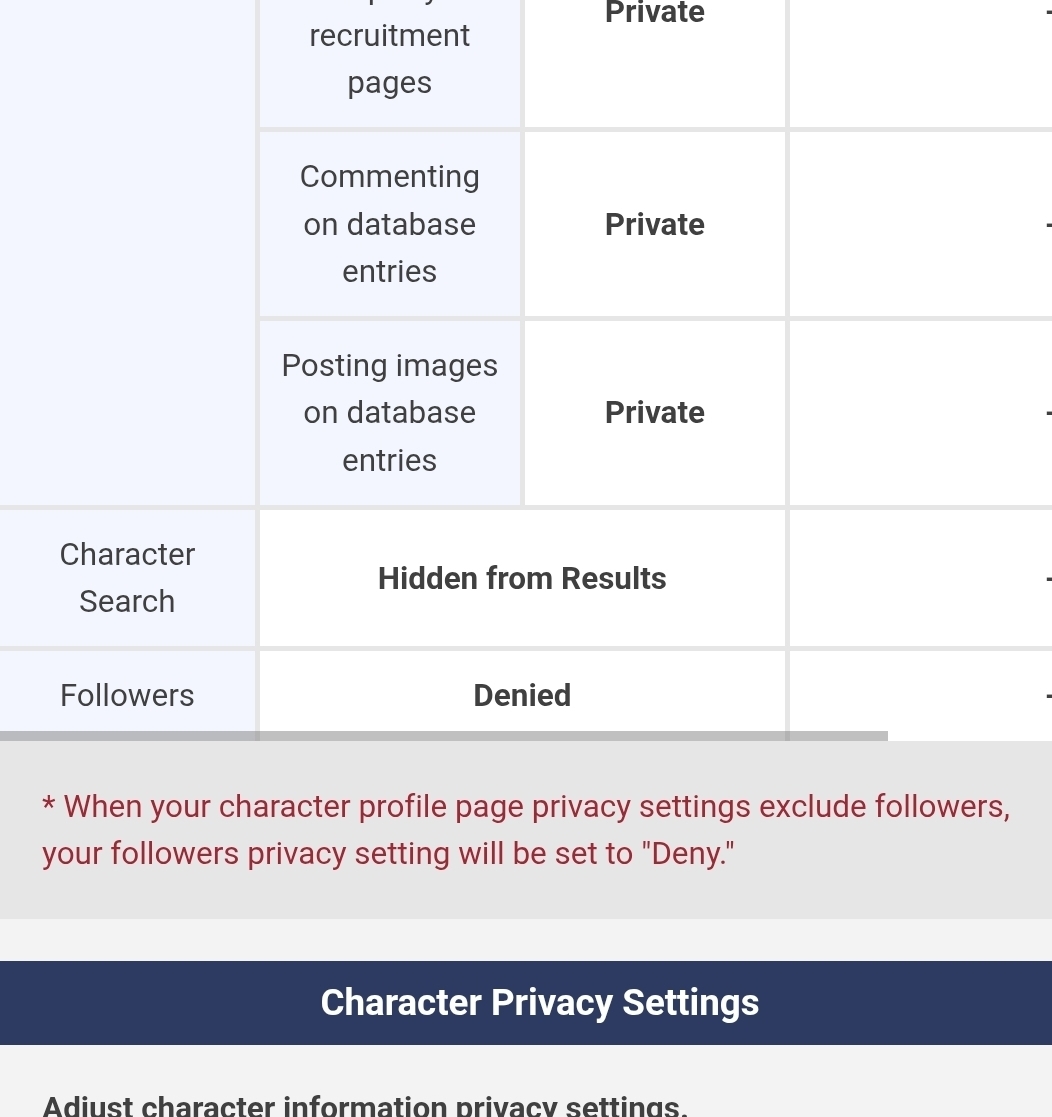Screen dimensions: 1052x1117
Task: Click the Character Search row label
Action: click(x=127, y=578)
